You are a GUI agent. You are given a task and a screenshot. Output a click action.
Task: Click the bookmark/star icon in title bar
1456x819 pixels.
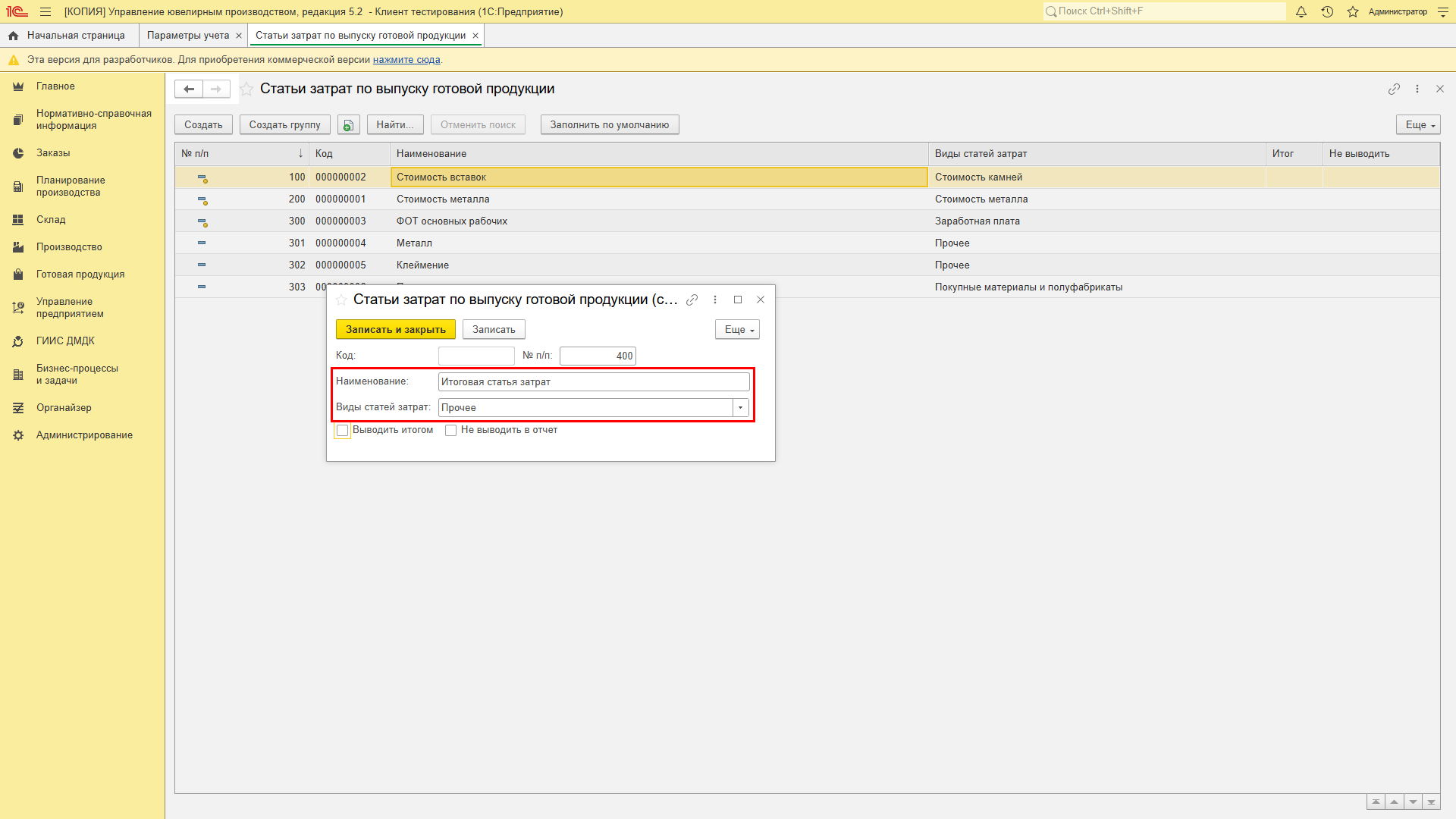(1351, 11)
